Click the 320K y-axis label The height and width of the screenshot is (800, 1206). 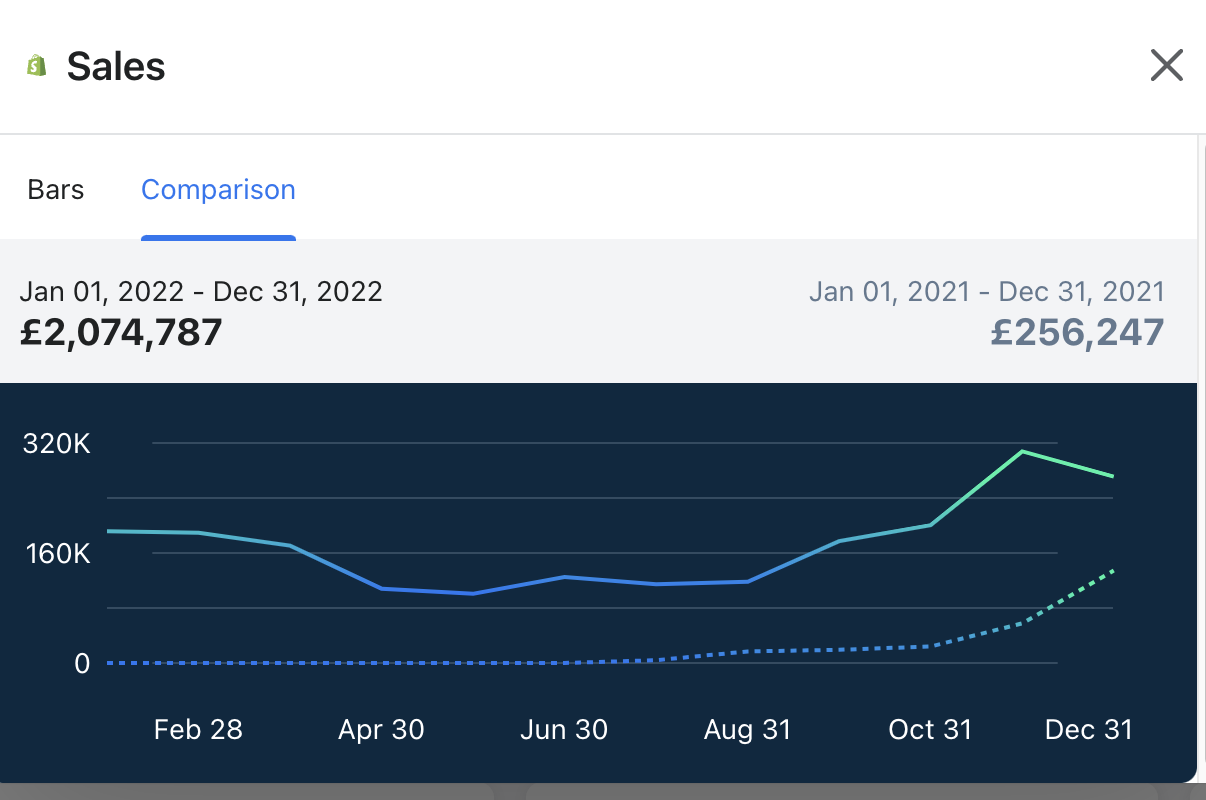[x=57, y=443]
